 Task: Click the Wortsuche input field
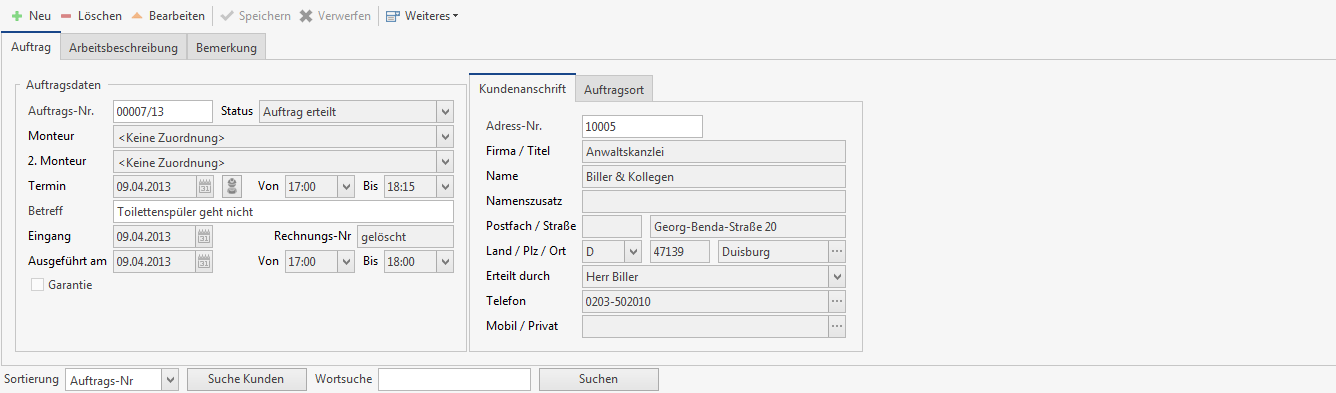click(x=454, y=379)
